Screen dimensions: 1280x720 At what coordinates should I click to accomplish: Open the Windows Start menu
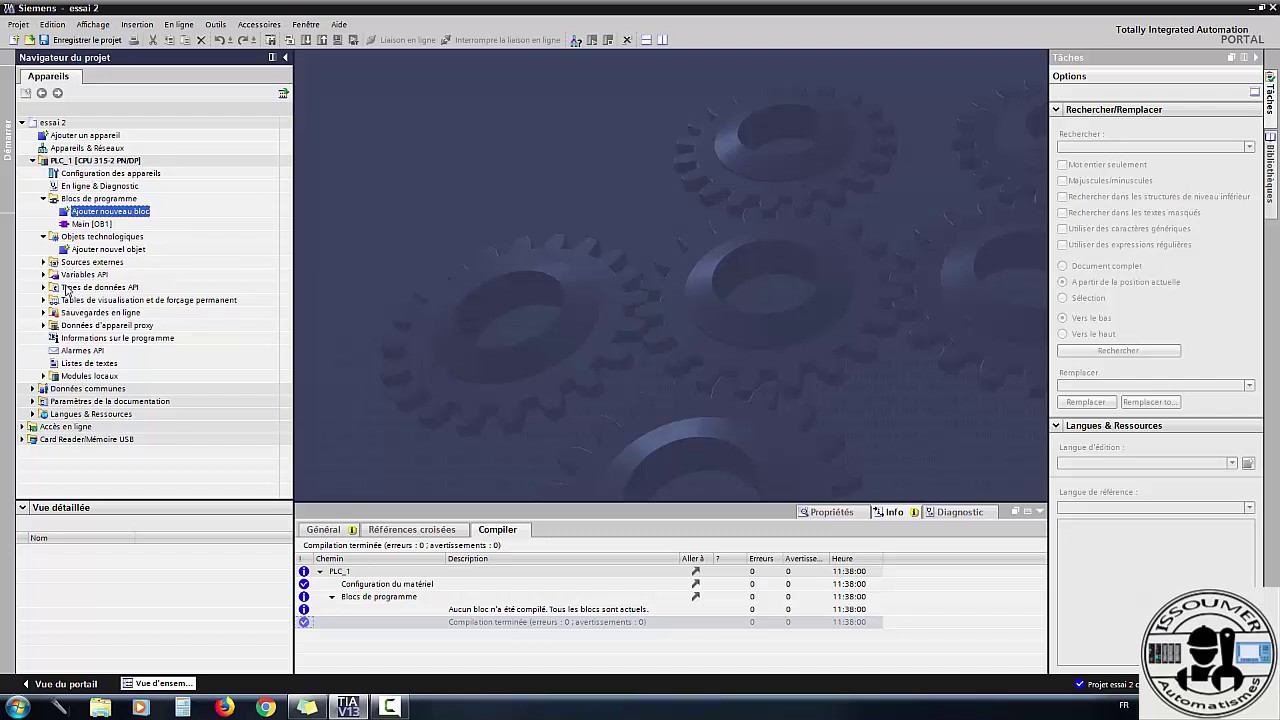tap(17, 707)
